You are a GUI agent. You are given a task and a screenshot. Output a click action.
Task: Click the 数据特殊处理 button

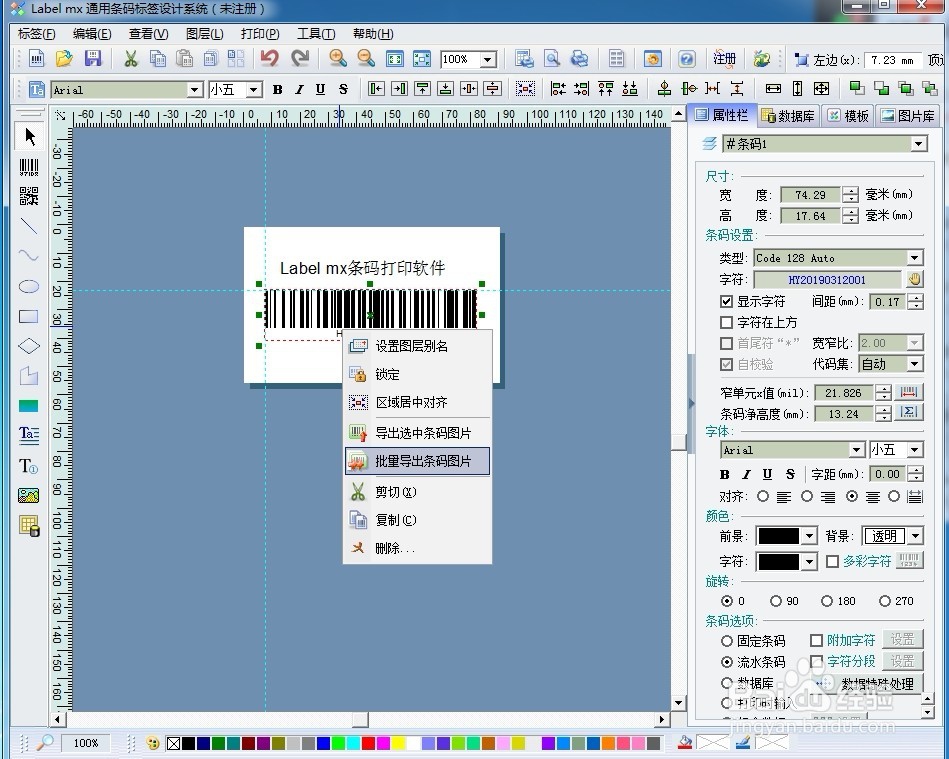click(869, 683)
